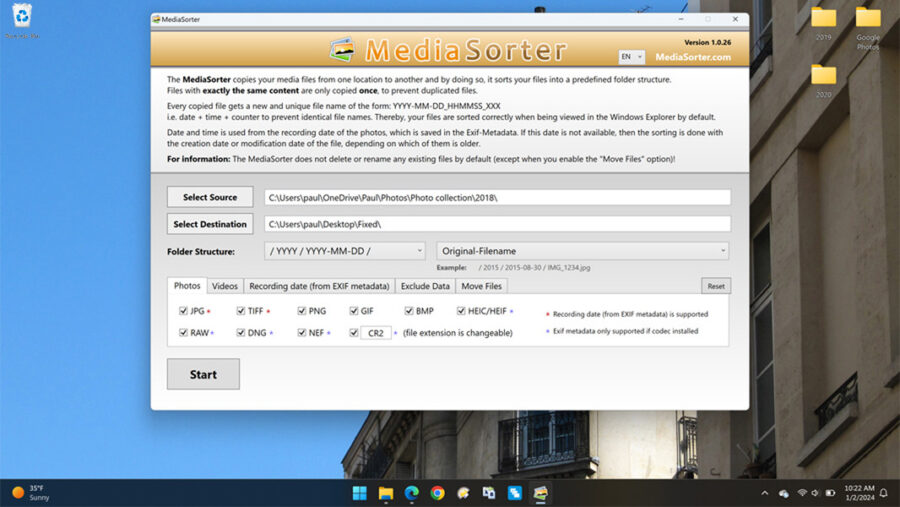Switch to the Videos tab
This screenshot has height=507, width=900.
click(x=225, y=286)
